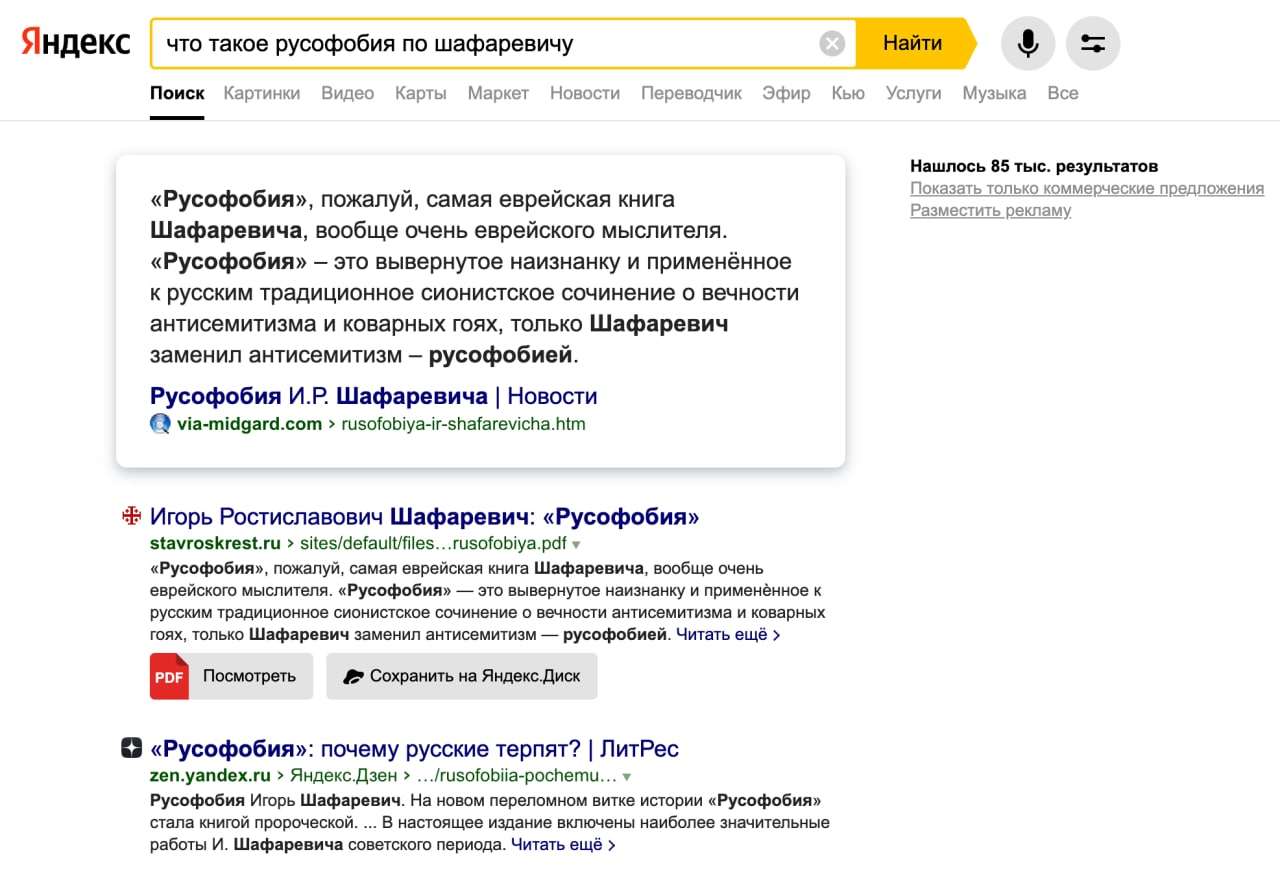Select the Поиск tab
The height and width of the screenshot is (876, 1280).
pos(177,93)
